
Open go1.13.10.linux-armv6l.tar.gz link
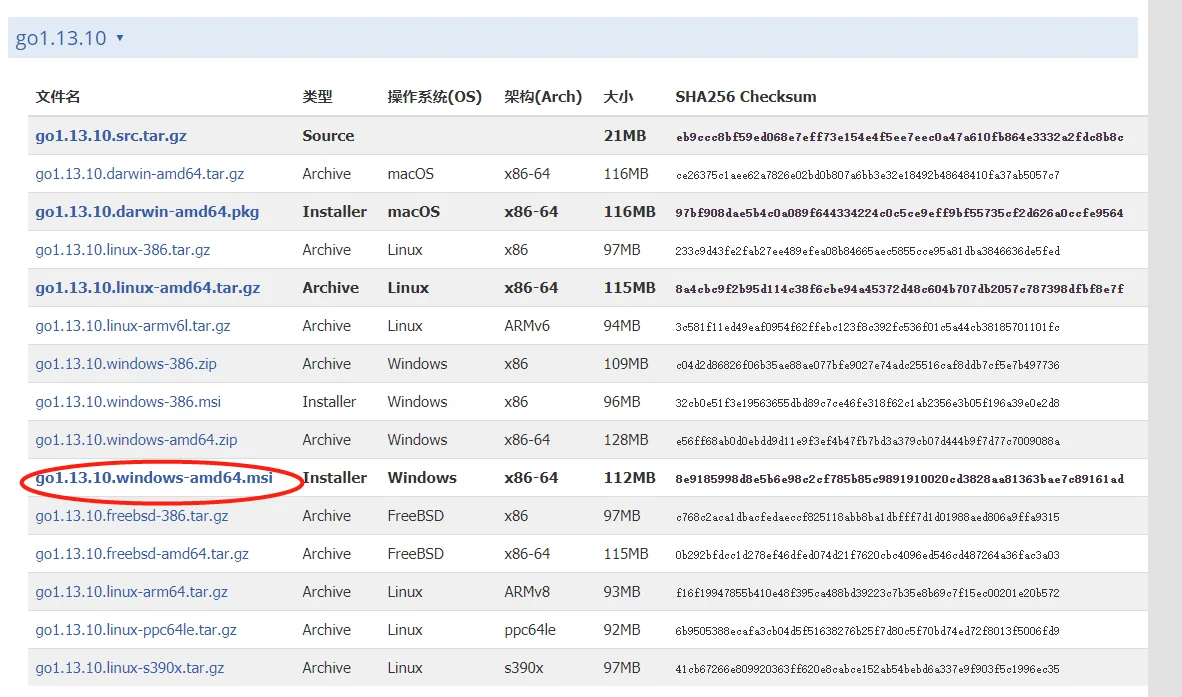(x=133, y=326)
